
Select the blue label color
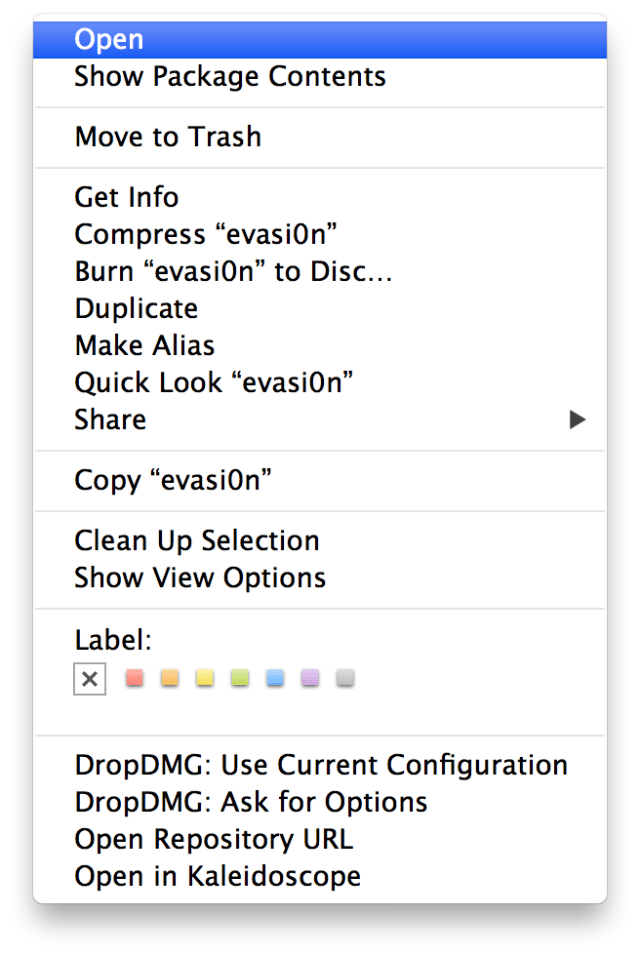pyautogui.click(x=275, y=679)
